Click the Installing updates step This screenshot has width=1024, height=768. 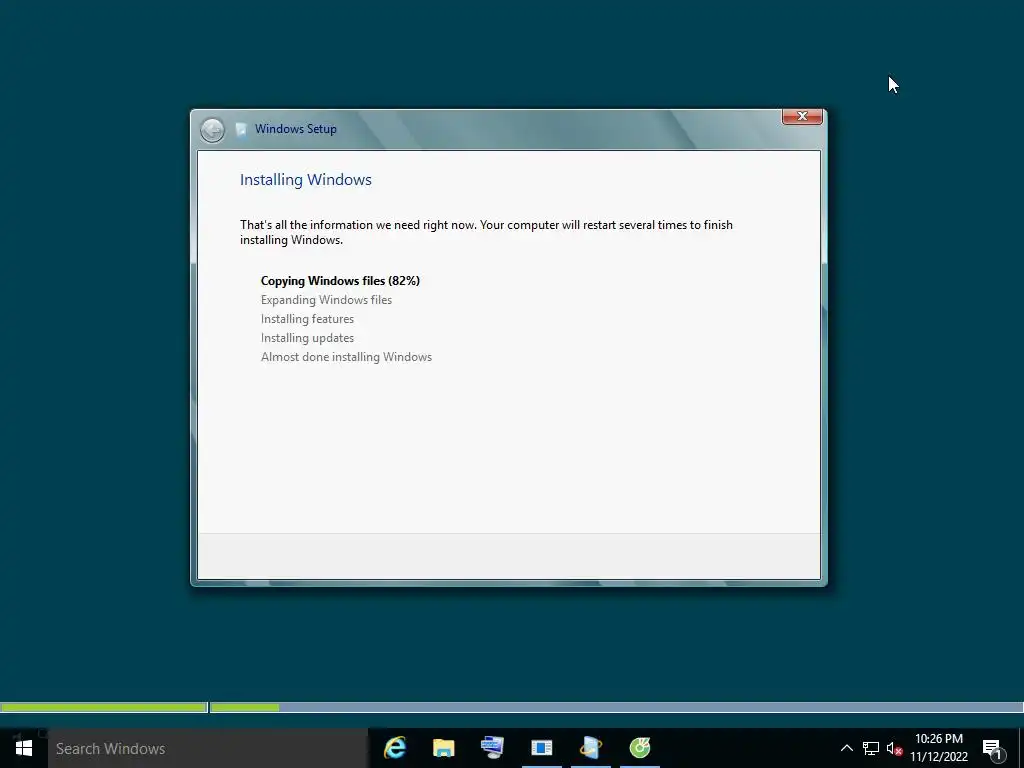coord(308,338)
